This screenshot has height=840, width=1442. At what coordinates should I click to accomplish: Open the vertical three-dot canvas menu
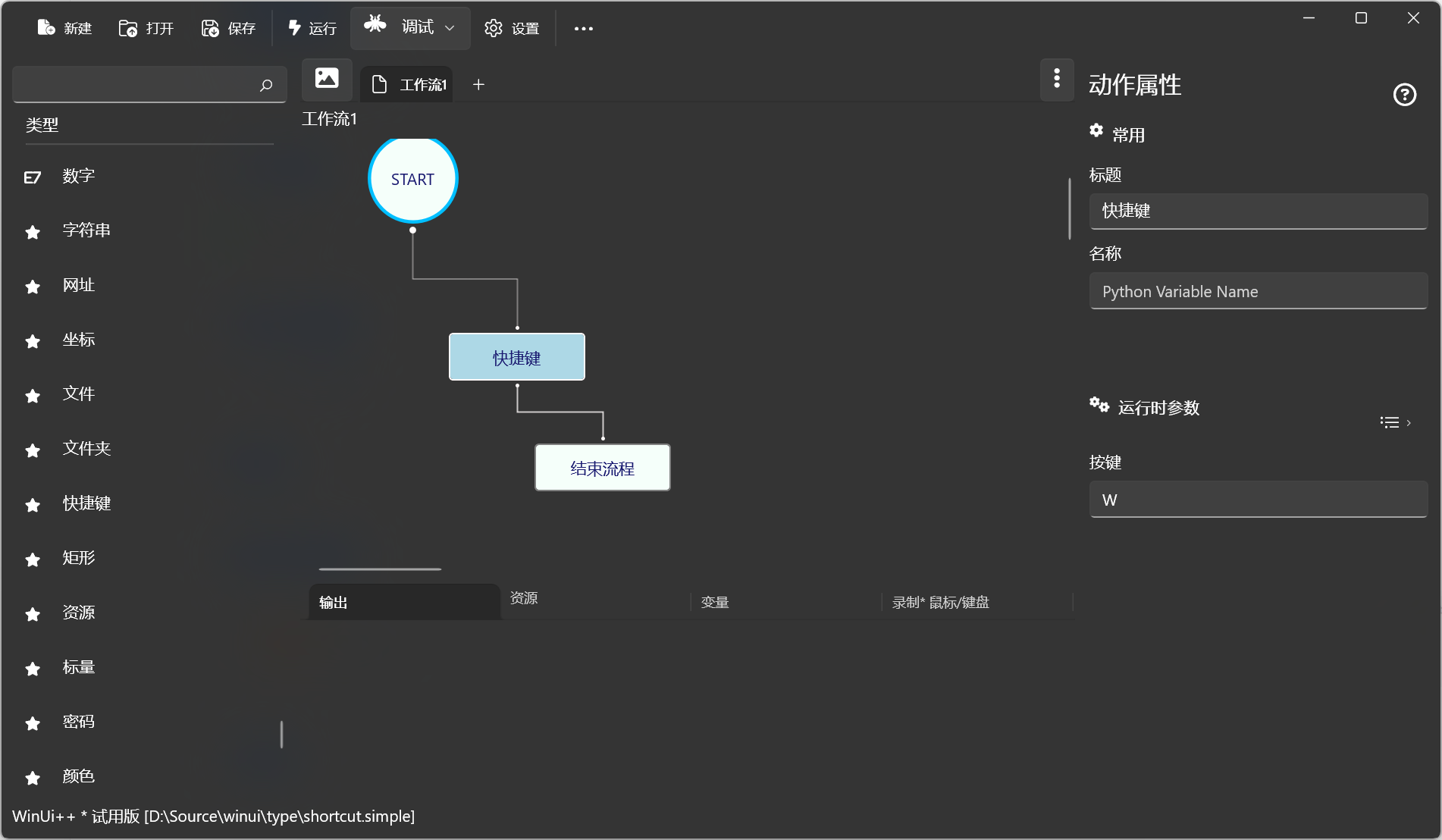pos(1057,78)
